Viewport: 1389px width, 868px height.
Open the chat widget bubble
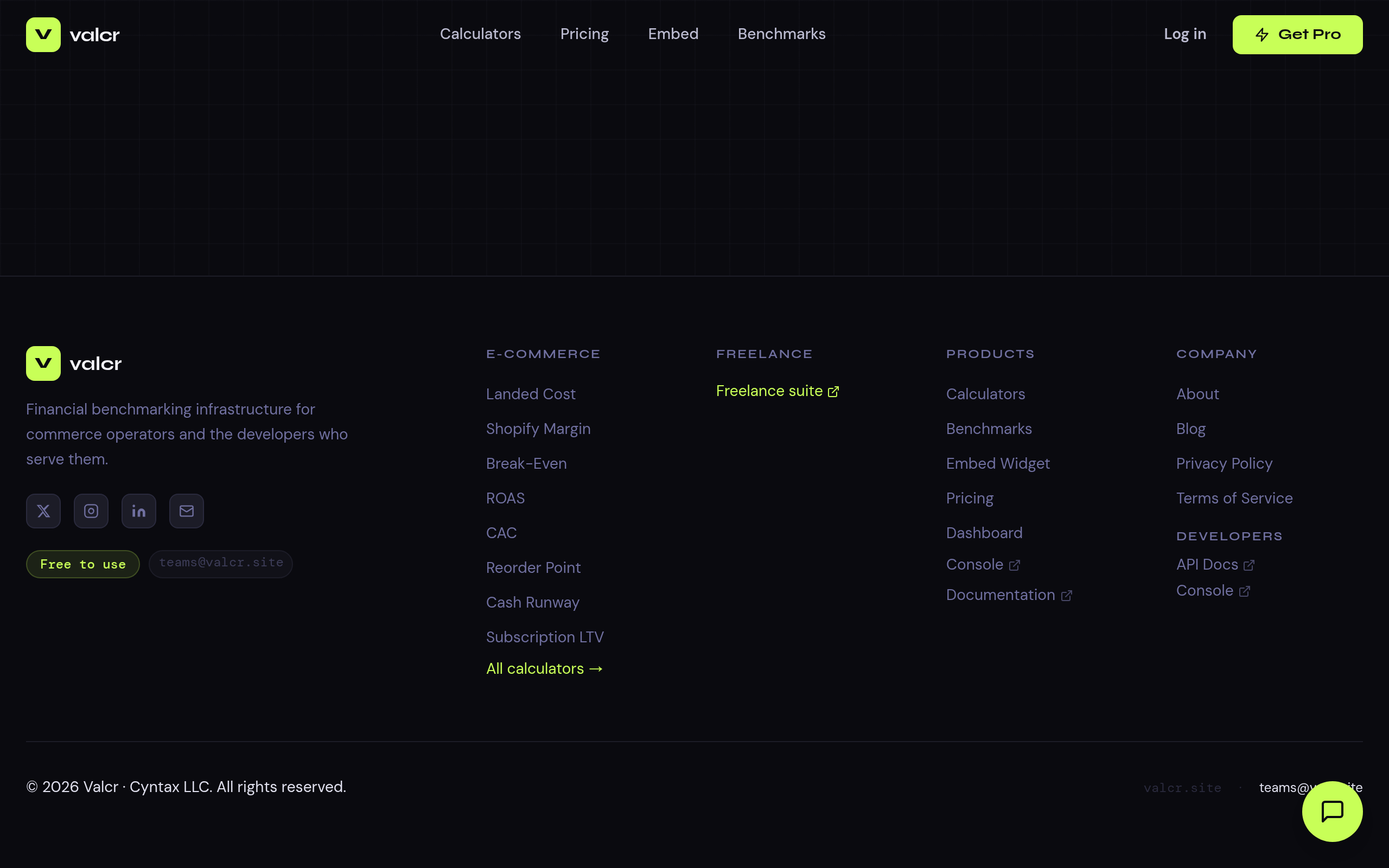1332,811
